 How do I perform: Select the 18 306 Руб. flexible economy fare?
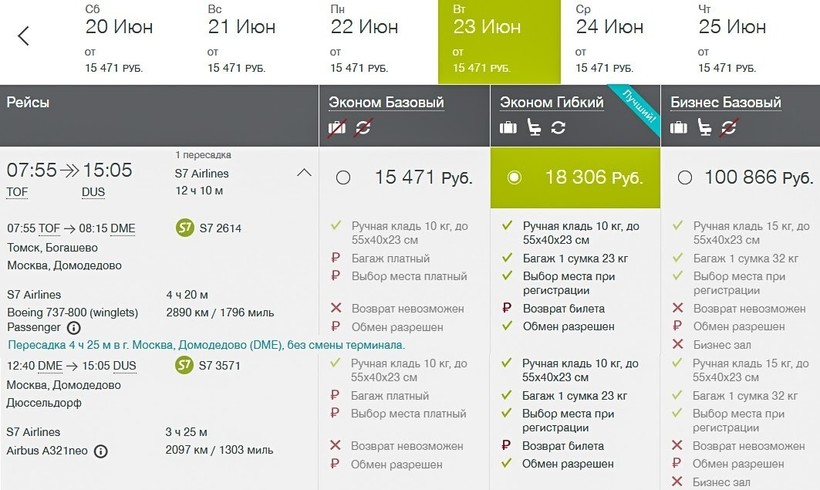pos(515,178)
